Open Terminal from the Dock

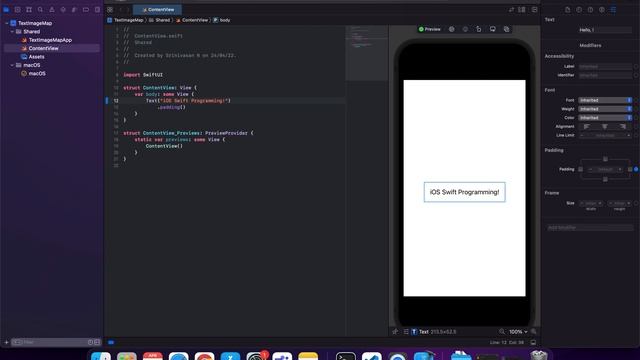[x=346, y=356]
